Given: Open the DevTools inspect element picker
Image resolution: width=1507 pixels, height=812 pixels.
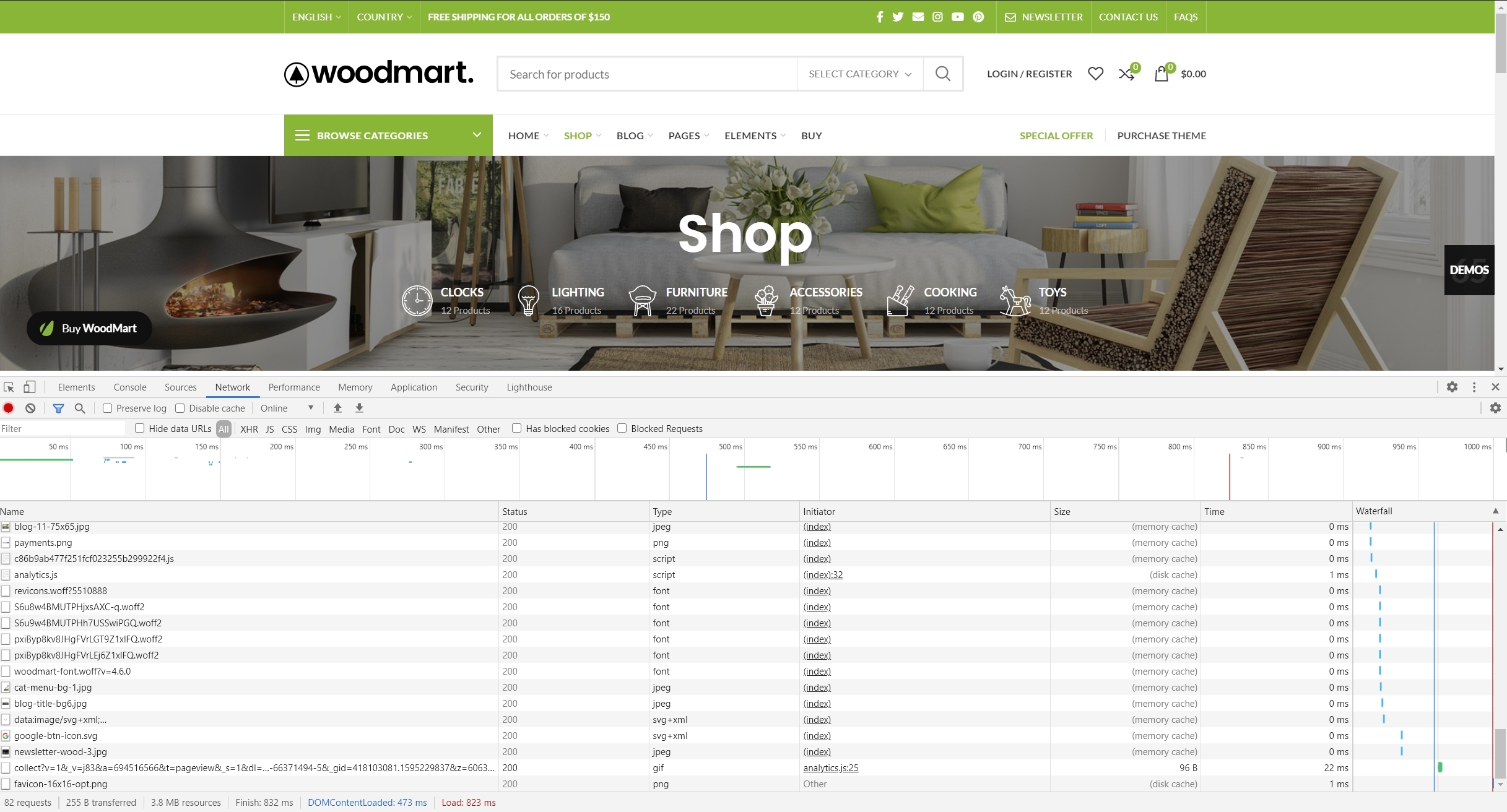Looking at the screenshot, I should pyautogui.click(x=9, y=387).
